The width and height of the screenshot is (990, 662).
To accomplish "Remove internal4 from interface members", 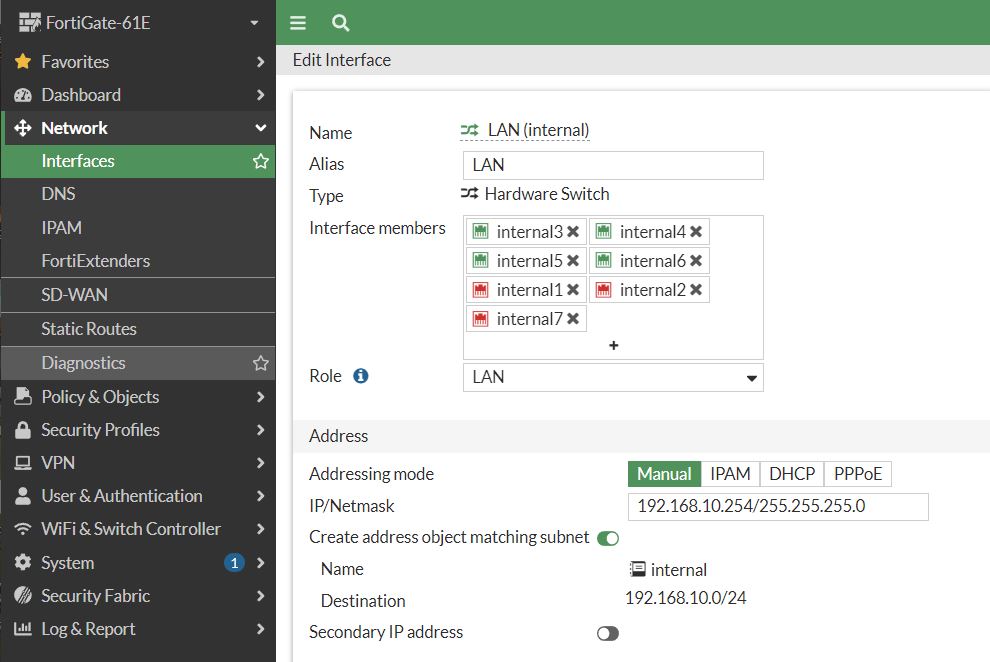I will coord(696,232).
